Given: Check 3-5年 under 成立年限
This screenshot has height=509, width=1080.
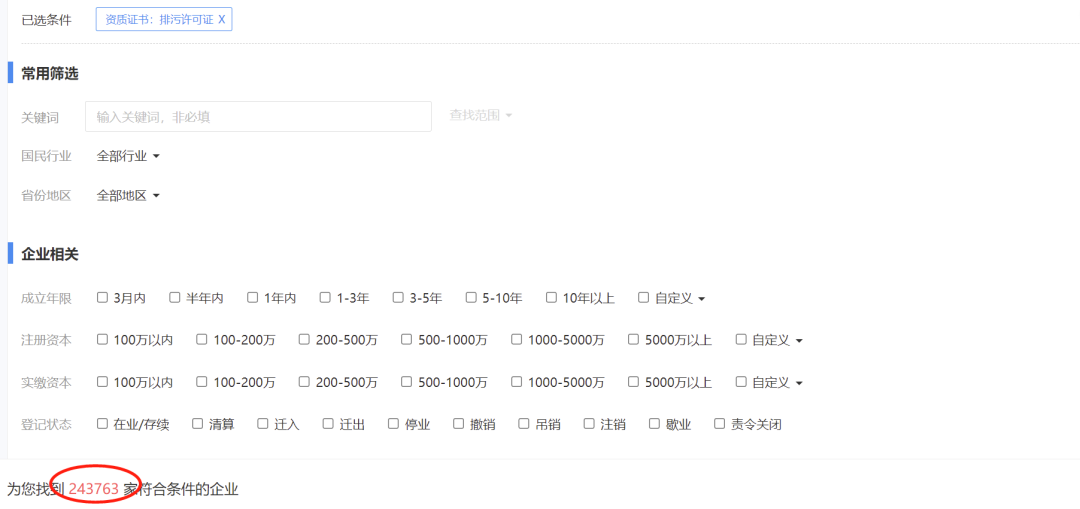Looking at the screenshot, I should coord(398,298).
